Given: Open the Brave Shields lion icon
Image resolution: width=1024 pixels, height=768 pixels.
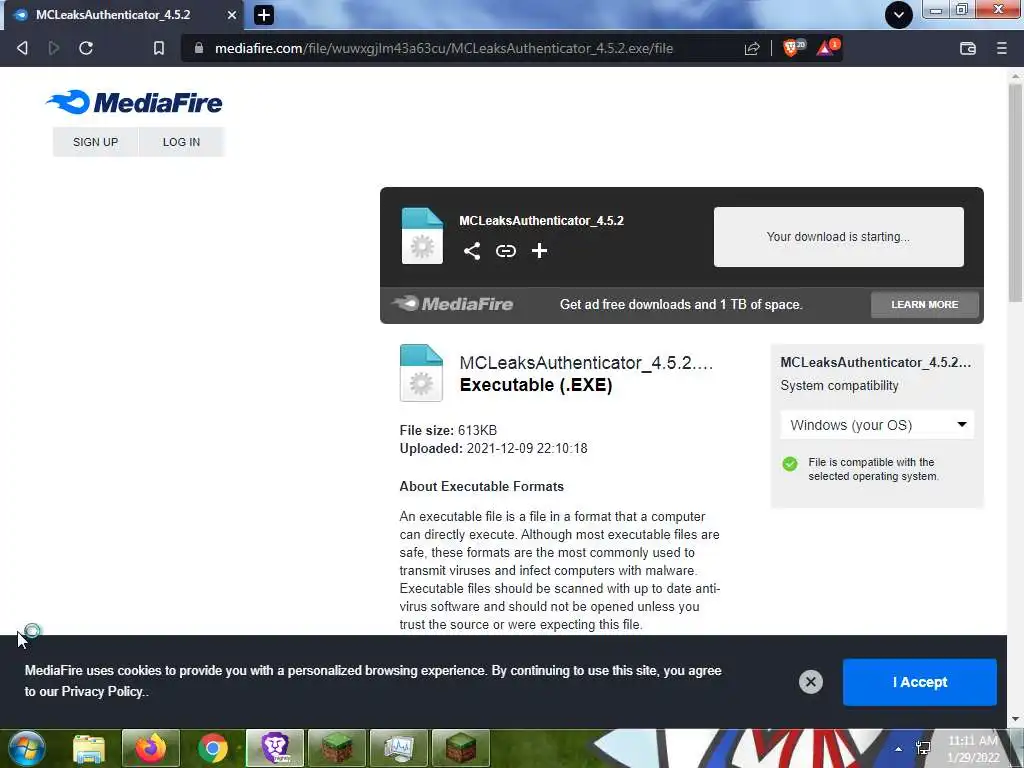Looking at the screenshot, I should tap(793, 47).
